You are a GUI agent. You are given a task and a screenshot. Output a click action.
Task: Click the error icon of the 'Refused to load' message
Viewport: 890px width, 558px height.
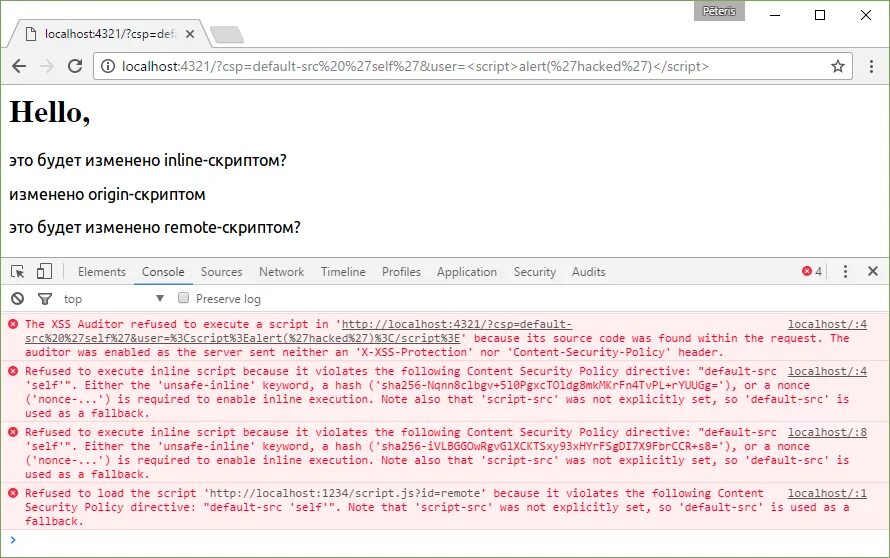pos(13,493)
